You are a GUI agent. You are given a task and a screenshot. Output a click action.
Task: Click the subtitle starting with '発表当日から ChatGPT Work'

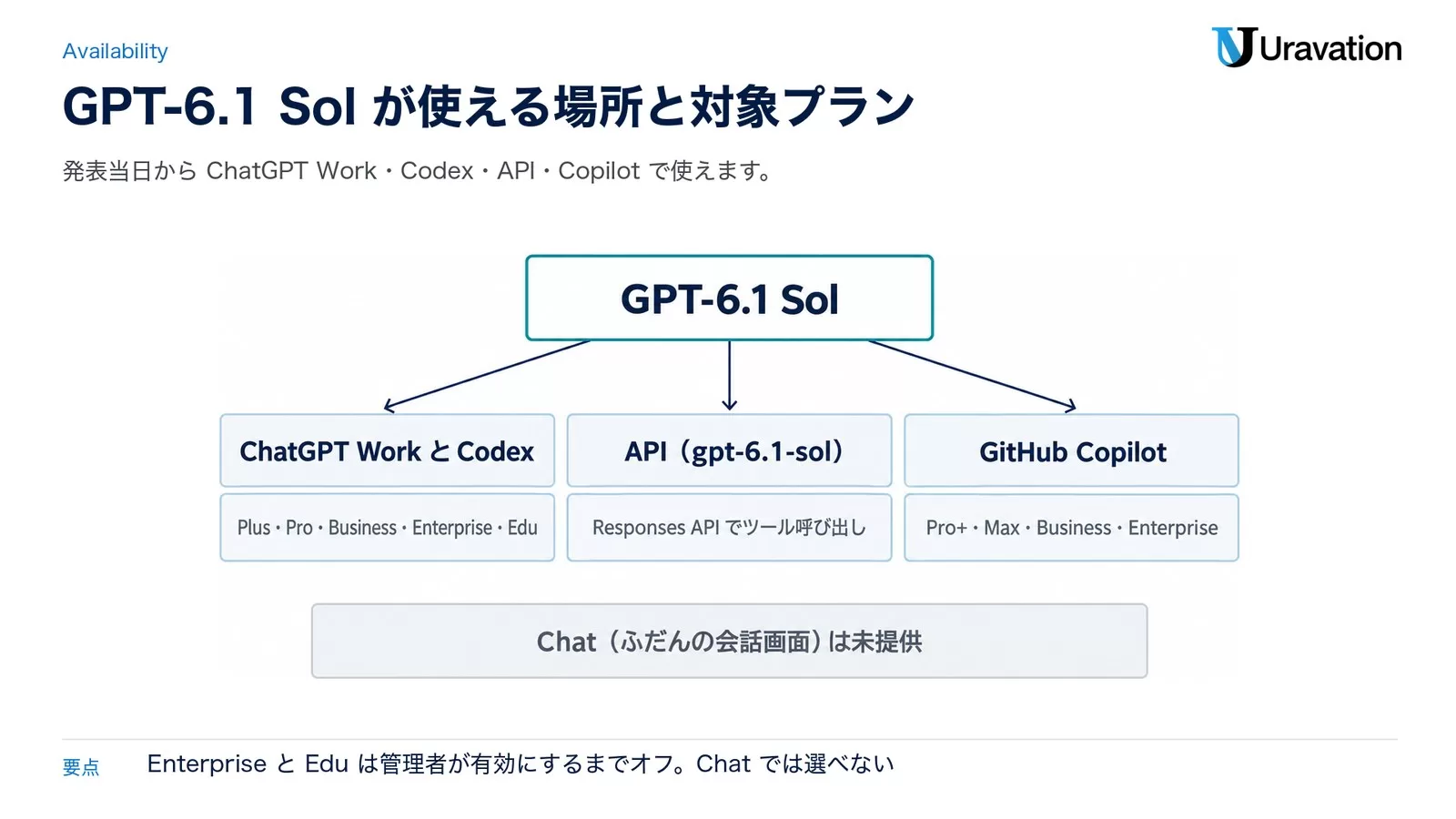[x=418, y=171]
